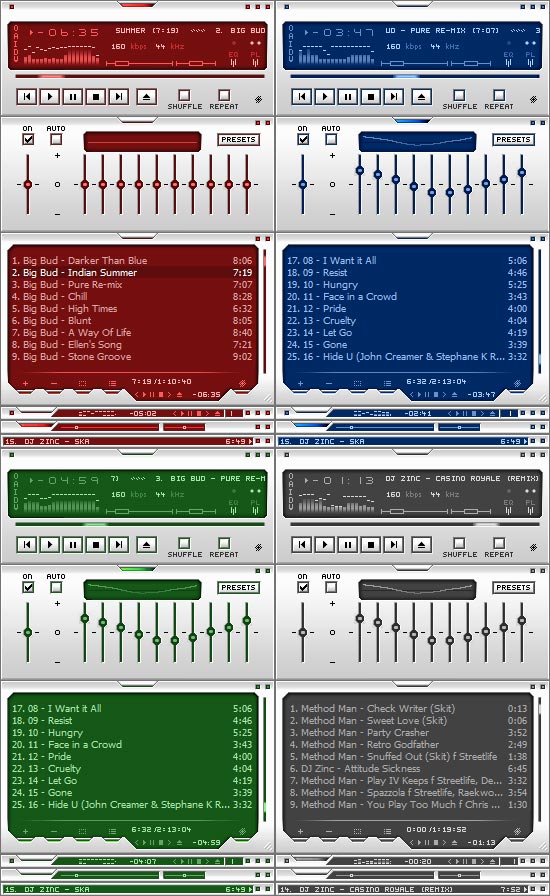The image size is (550, 896).
Task: Go to next track in gray player
Action: (x=393, y=545)
